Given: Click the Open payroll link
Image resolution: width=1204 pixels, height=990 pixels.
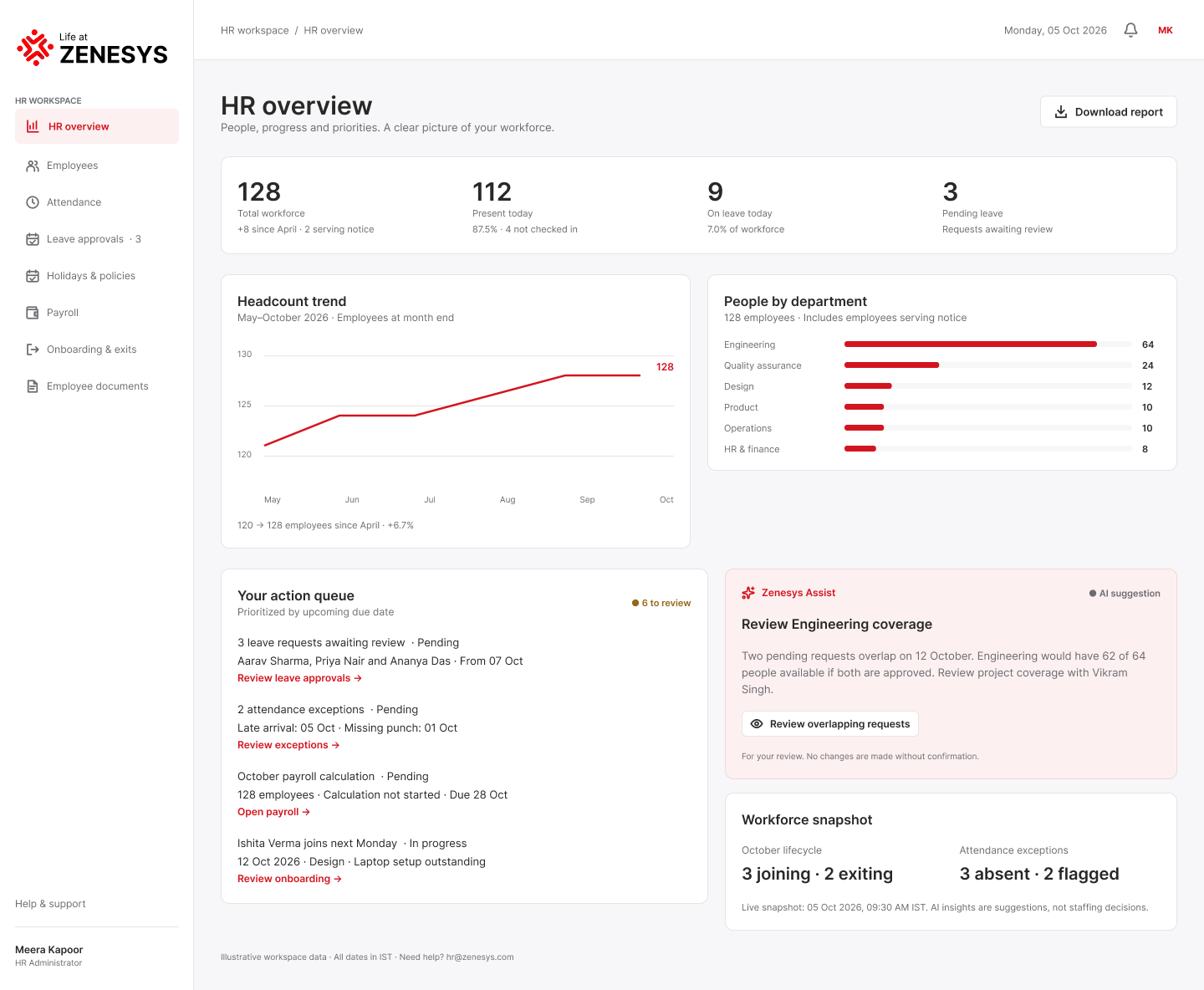Looking at the screenshot, I should pyautogui.click(x=273, y=812).
